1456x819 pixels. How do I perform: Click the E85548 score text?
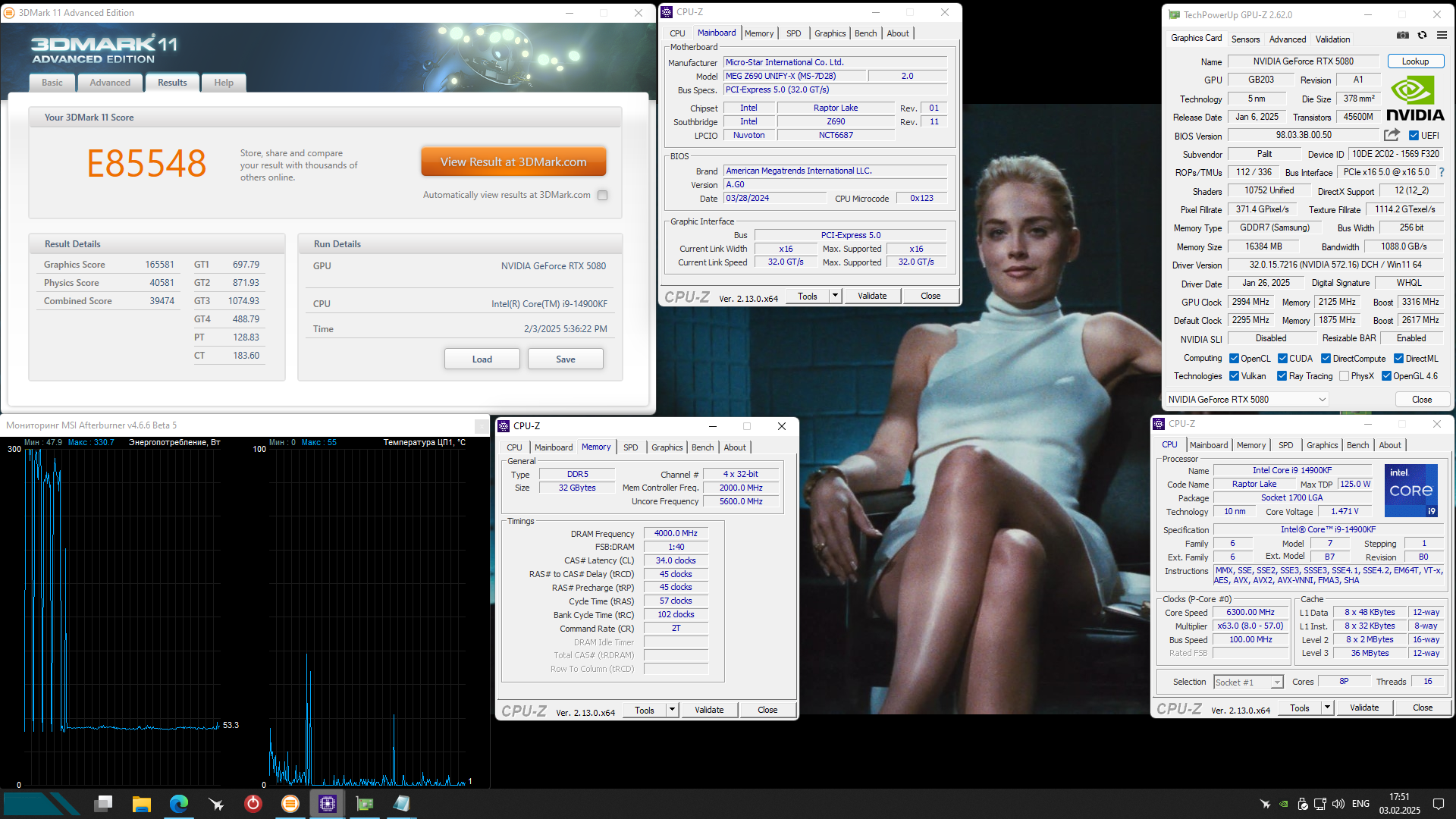[146, 164]
